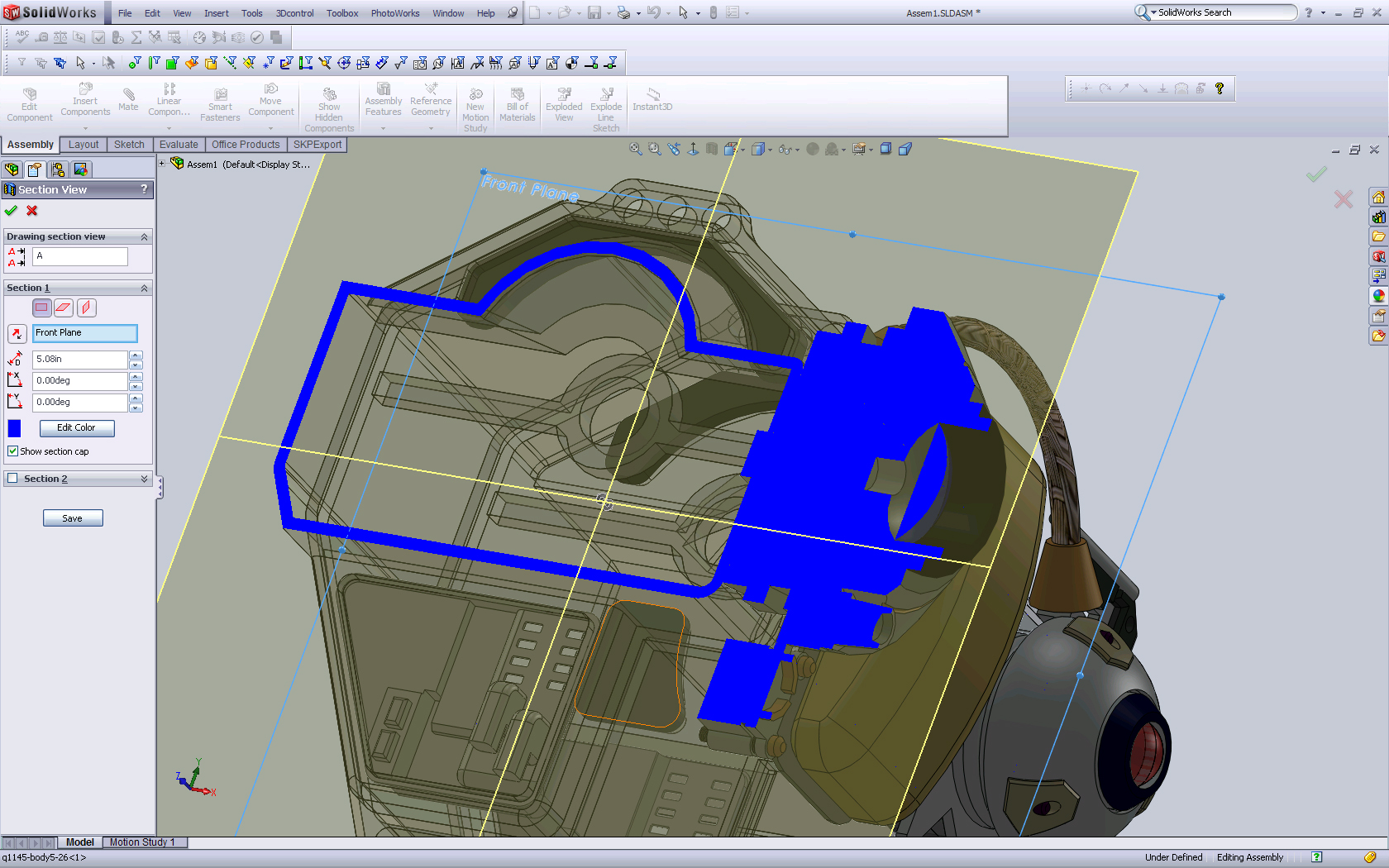Reverse section direction arrow button

pos(17,333)
